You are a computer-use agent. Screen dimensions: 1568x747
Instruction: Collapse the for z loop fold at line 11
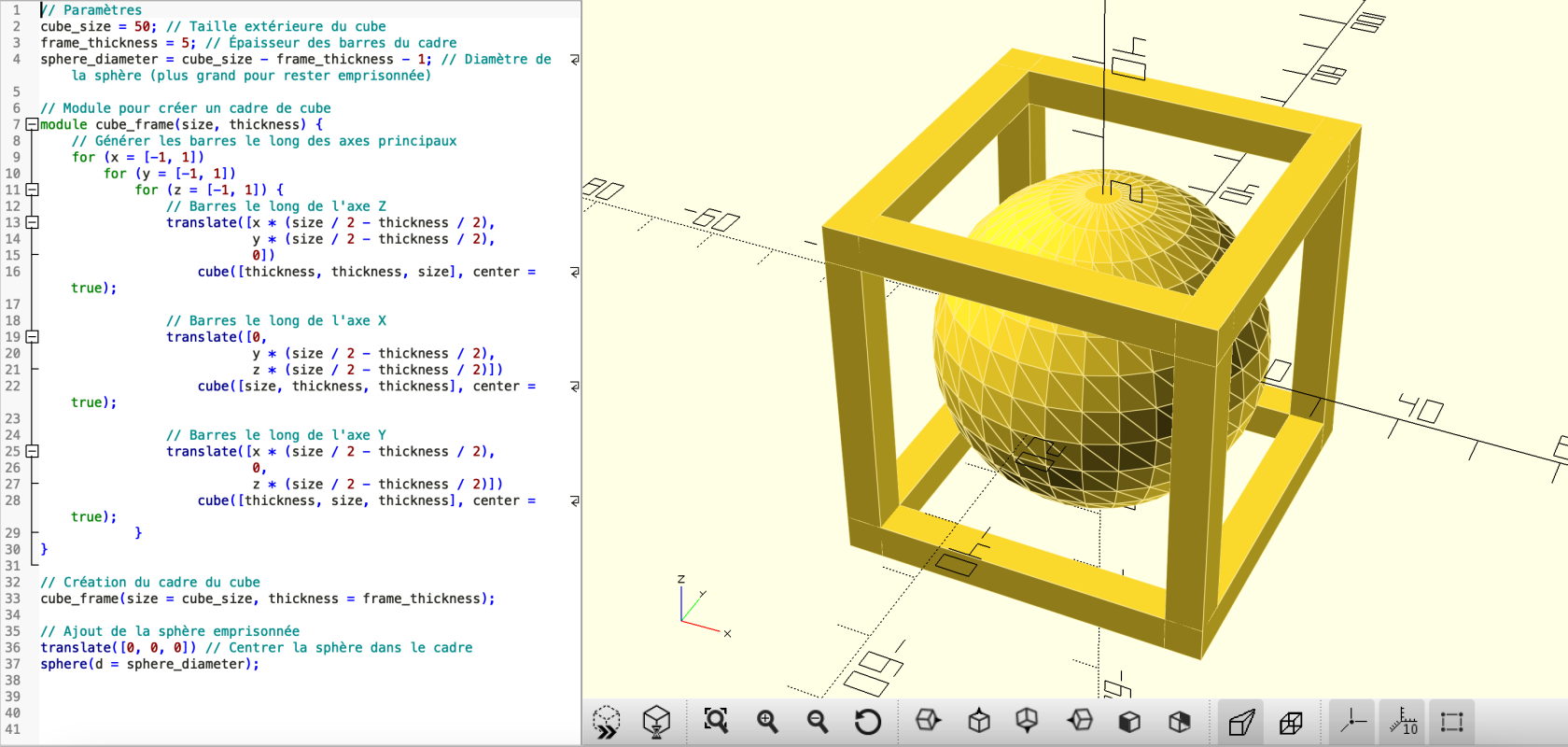tap(32, 190)
